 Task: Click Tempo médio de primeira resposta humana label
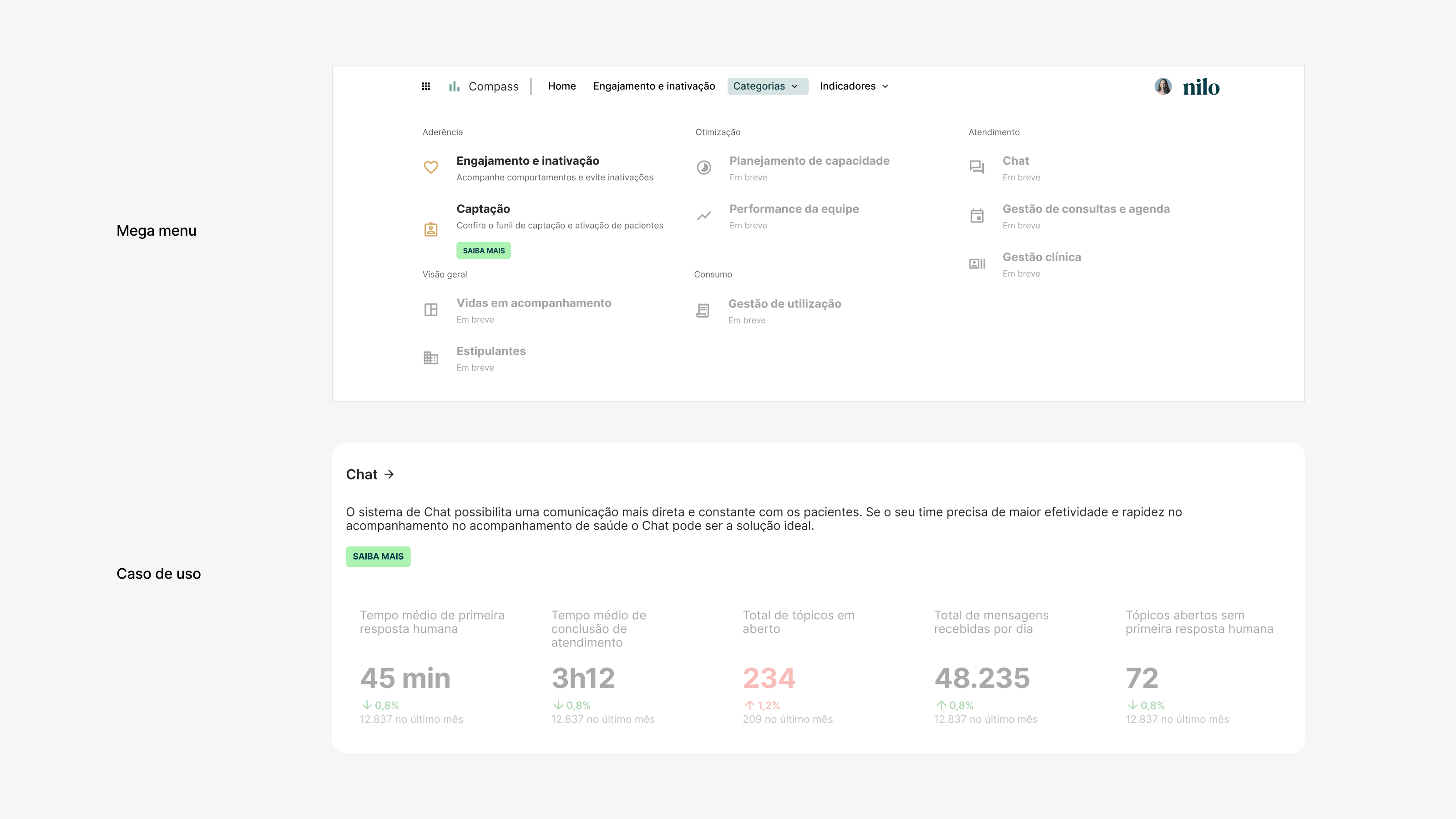pos(432,622)
